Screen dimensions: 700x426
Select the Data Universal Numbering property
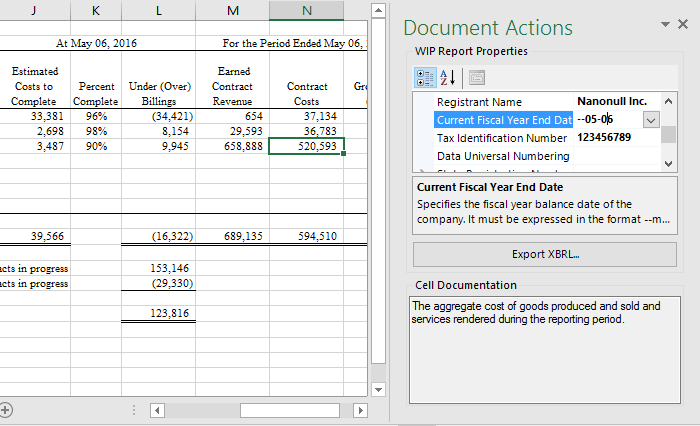503,156
